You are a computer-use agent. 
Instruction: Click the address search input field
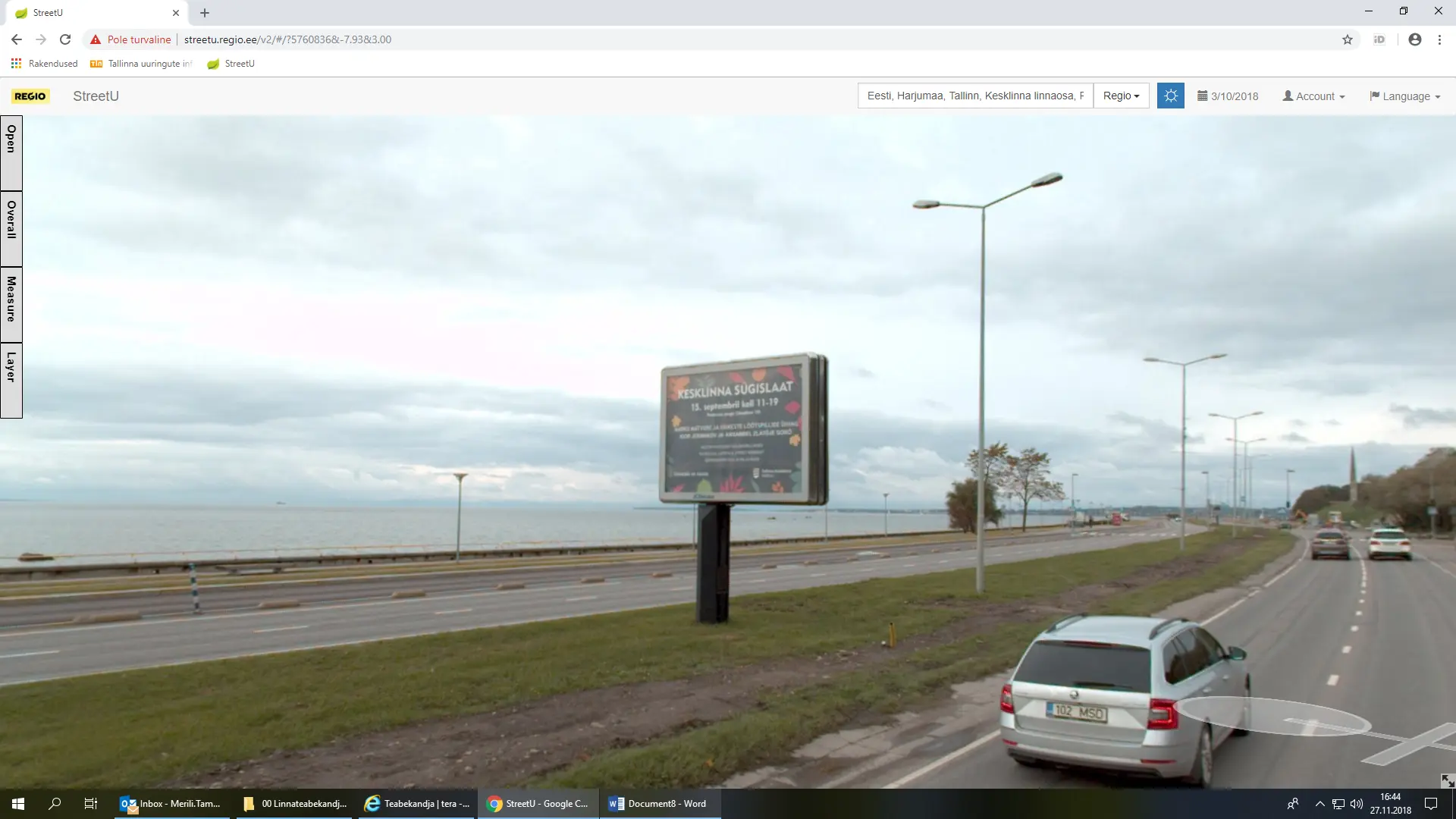[974, 96]
